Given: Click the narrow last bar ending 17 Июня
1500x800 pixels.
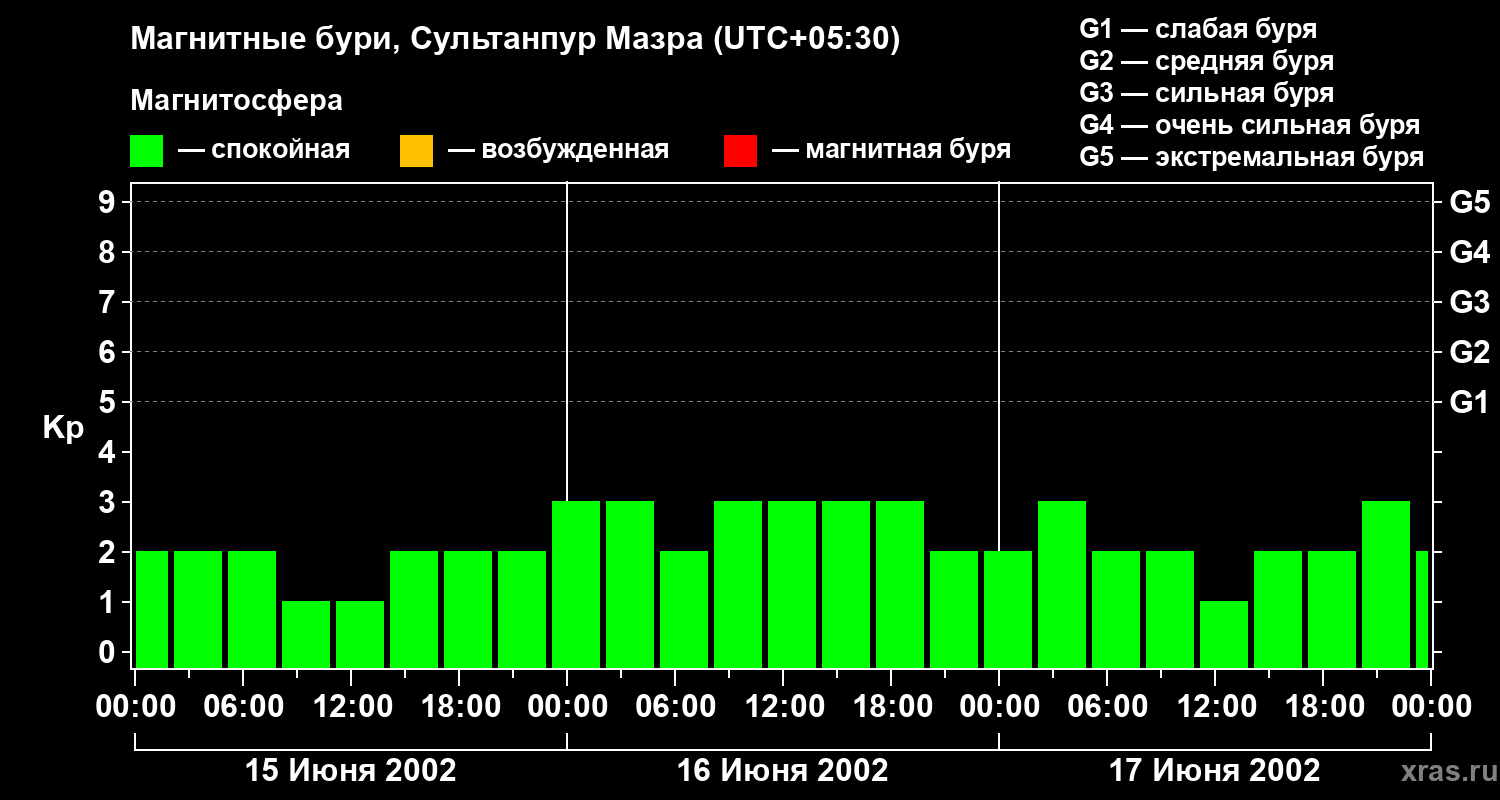Looking at the screenshot, I should click(x=1422, y=609).
